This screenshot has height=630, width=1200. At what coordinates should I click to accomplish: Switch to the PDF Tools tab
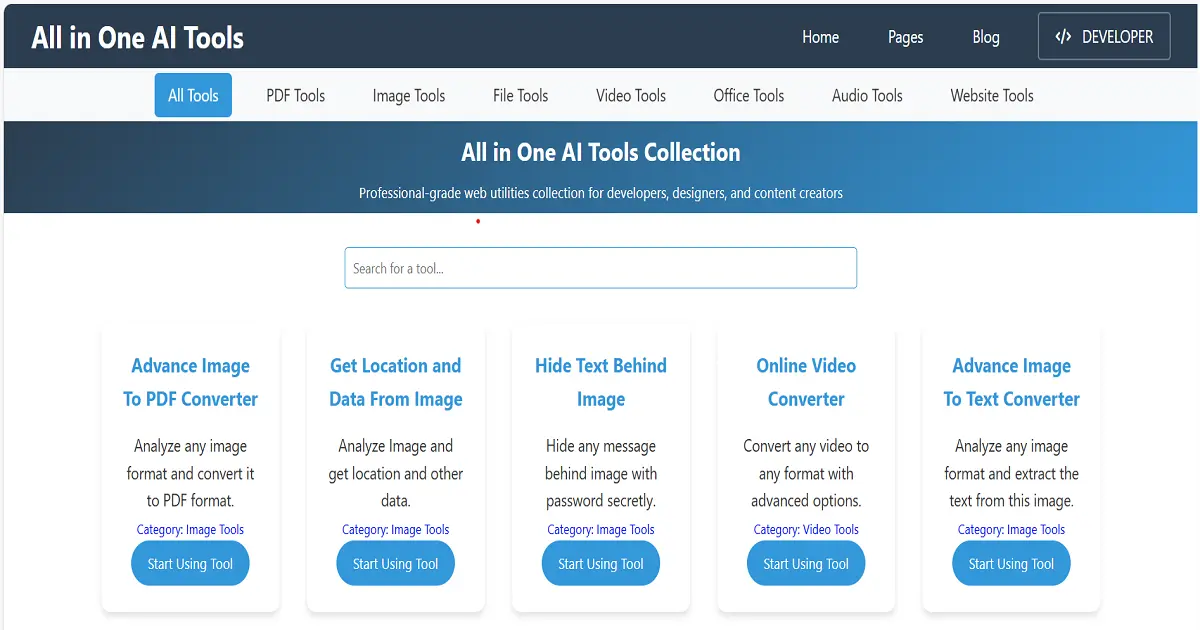click(x=295, y=95)
